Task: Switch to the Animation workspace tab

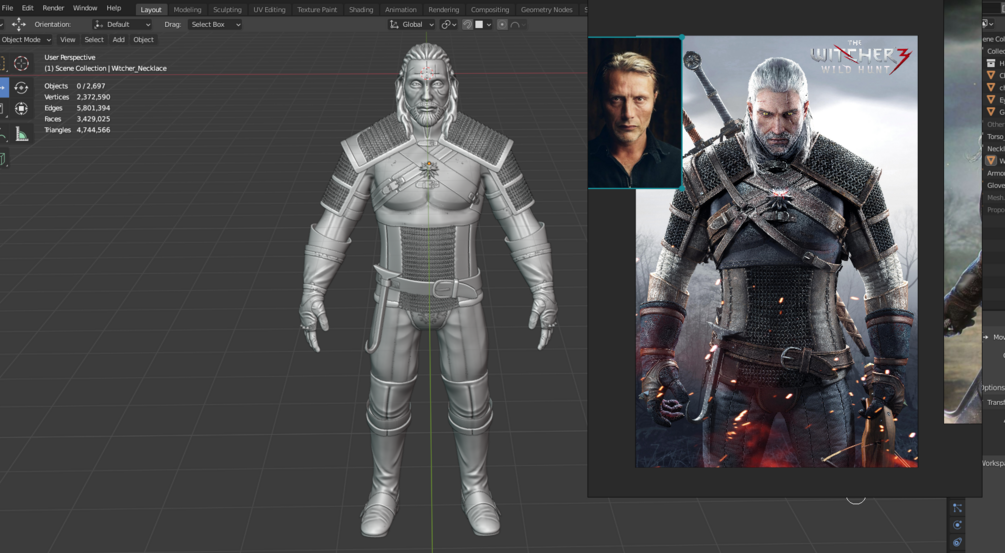Action: (401, 10)
